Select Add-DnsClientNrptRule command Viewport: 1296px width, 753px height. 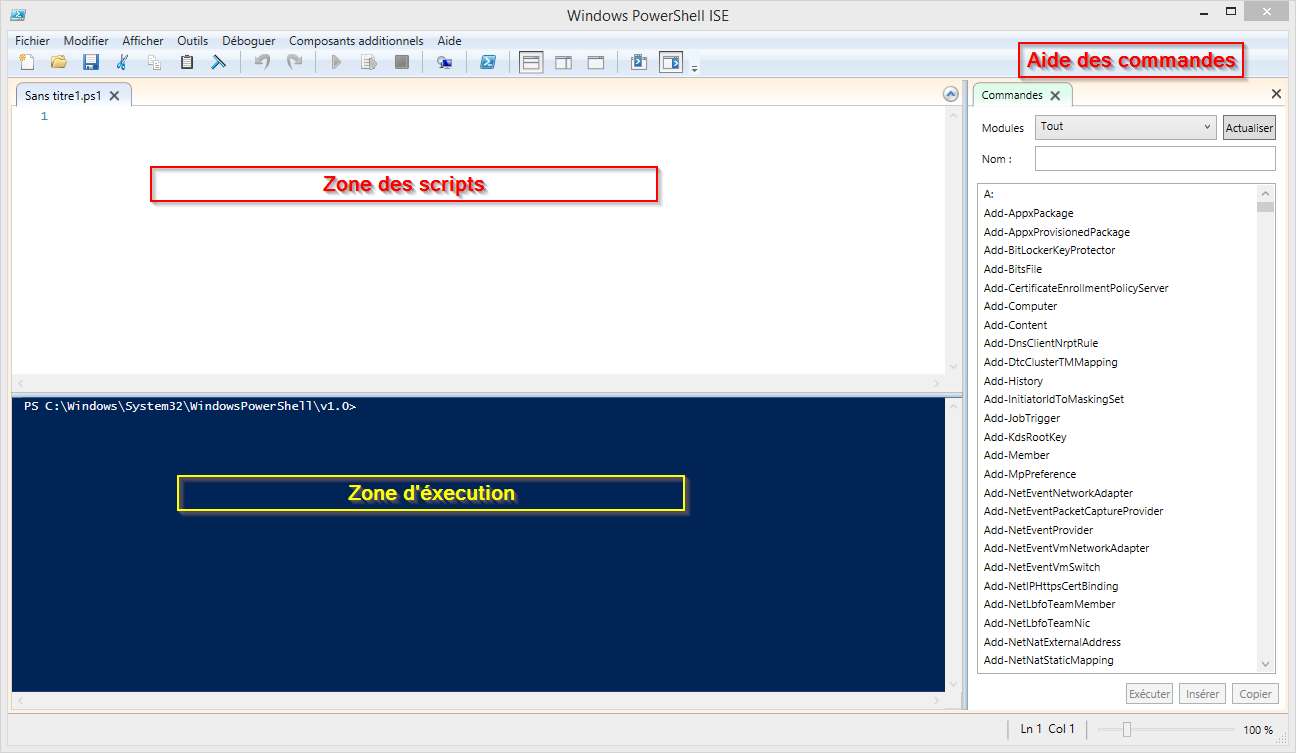(x=1040, y=343)
